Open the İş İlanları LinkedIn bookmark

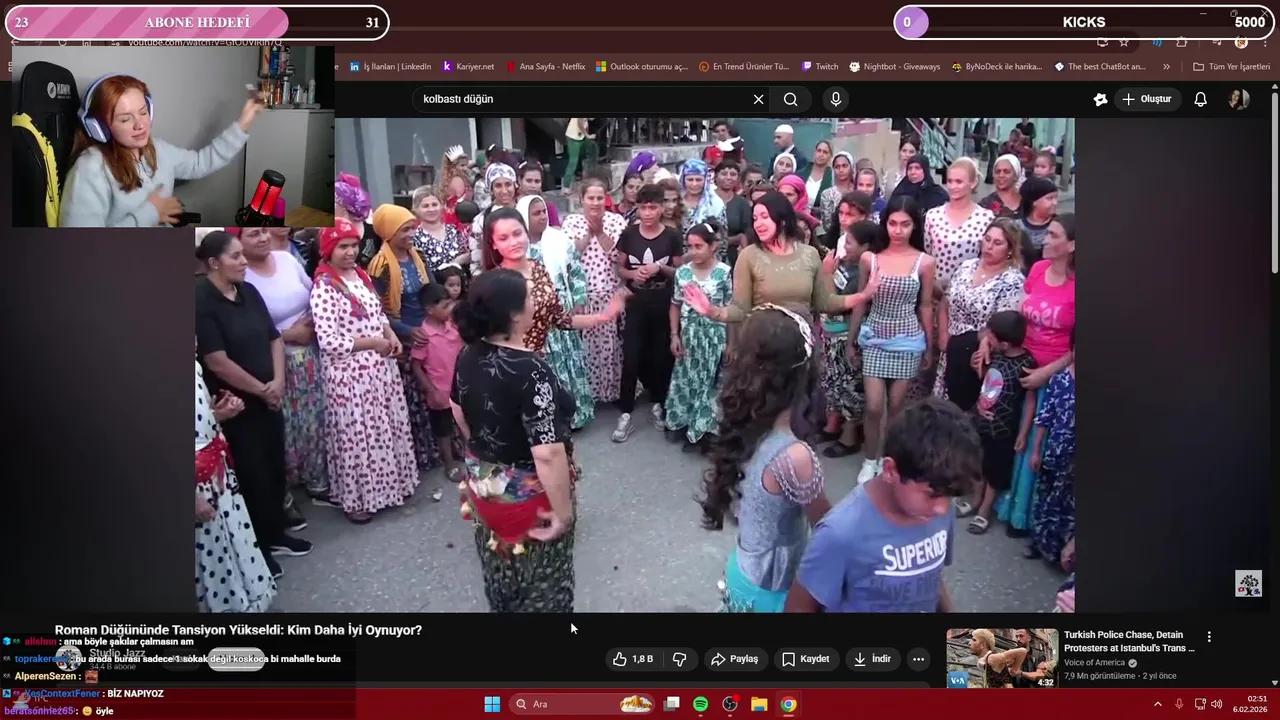point(390,67)
